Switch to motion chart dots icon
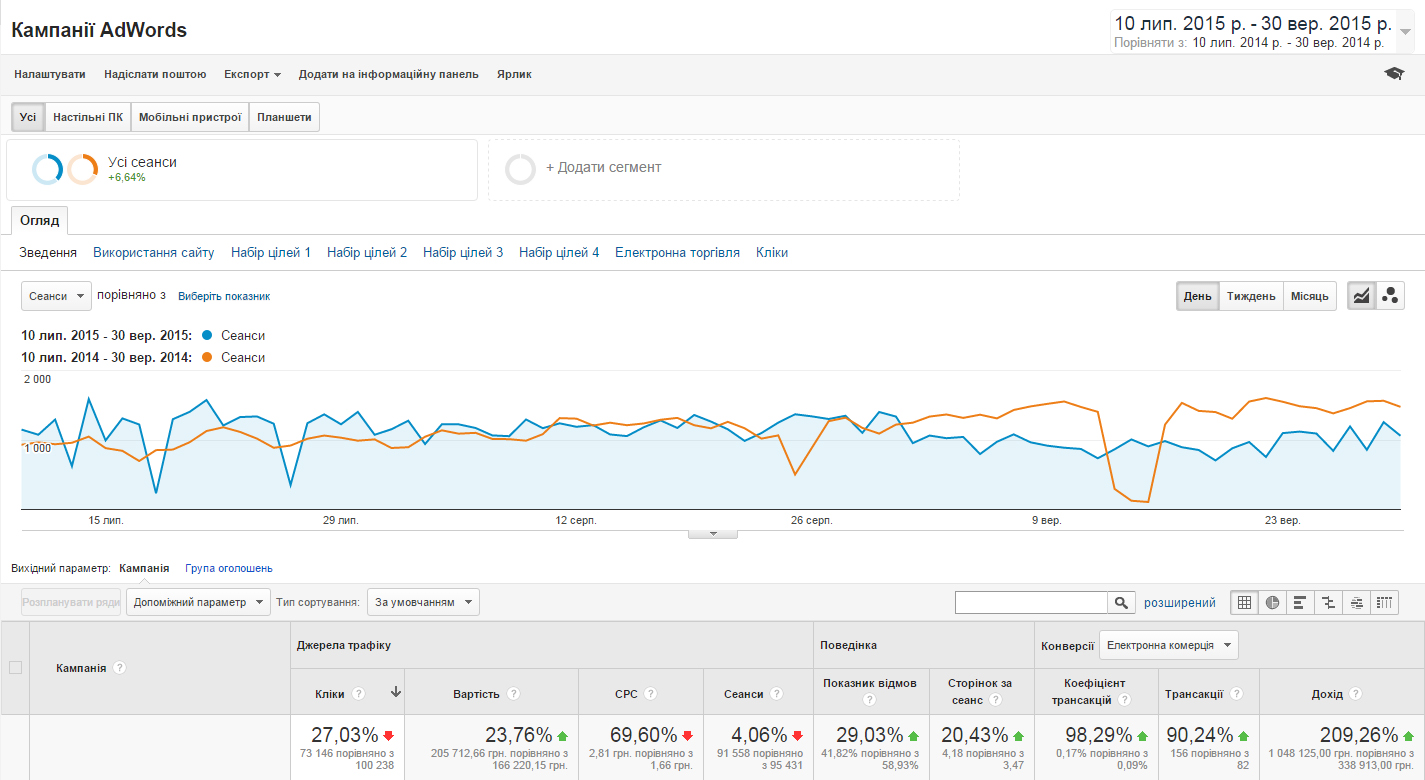Screen dimensions: 1425x780 tap(1390, 296)
